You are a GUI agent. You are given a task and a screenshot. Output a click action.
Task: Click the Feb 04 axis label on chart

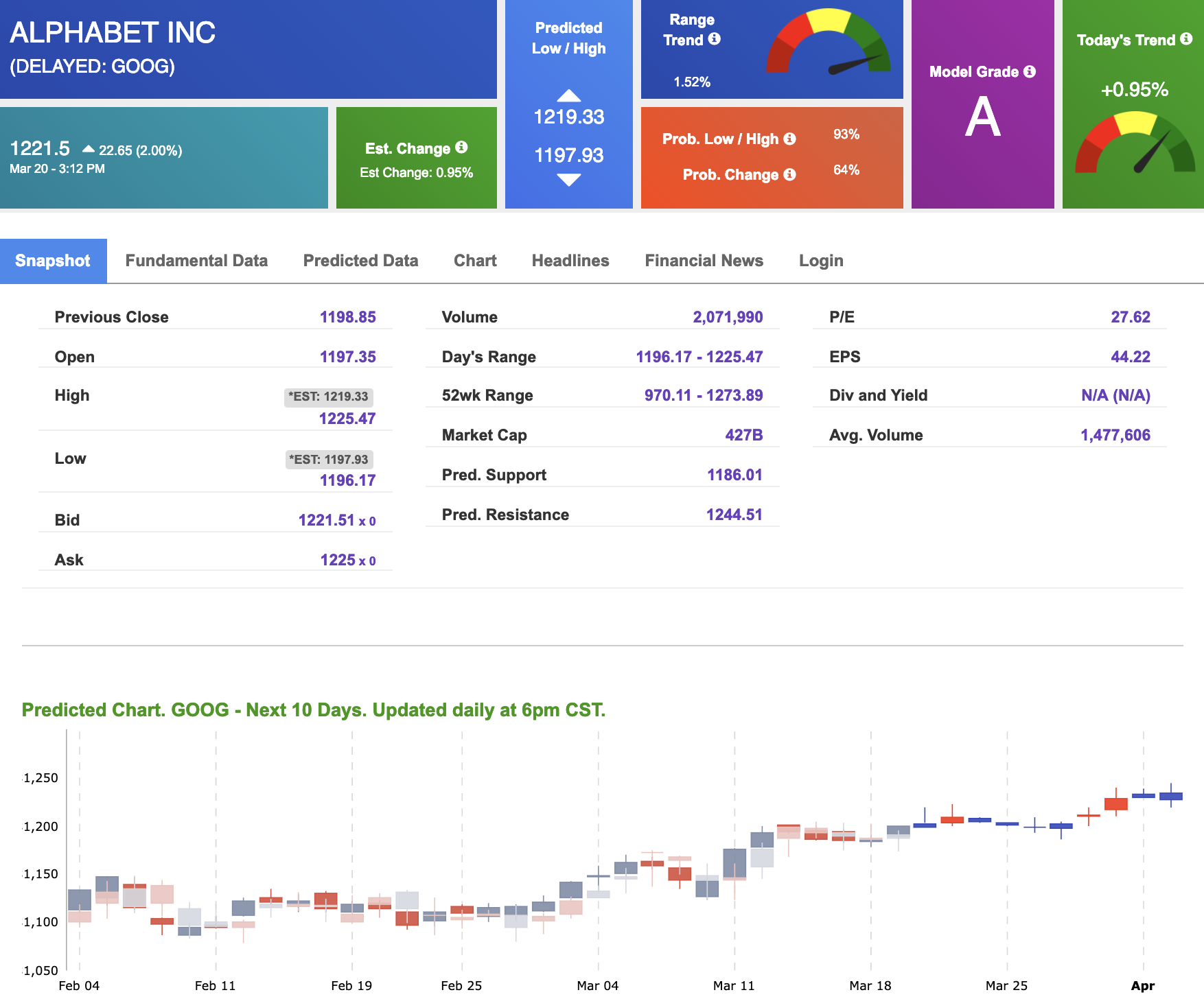pos(79,986)
